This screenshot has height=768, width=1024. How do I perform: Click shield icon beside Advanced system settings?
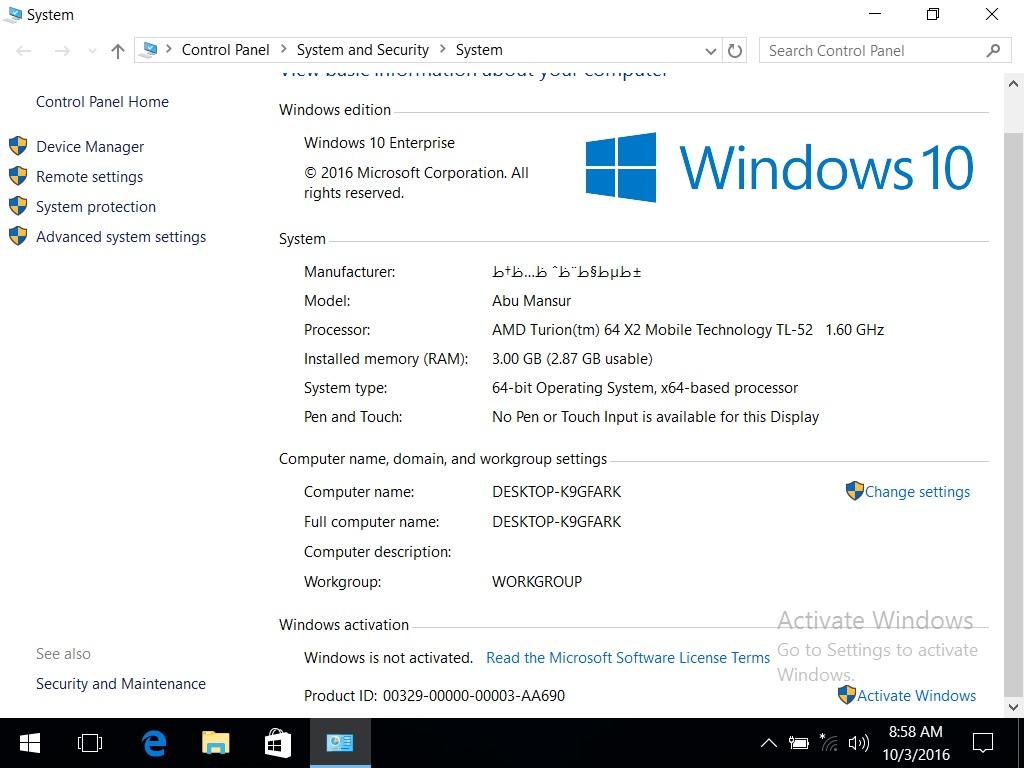18,236
